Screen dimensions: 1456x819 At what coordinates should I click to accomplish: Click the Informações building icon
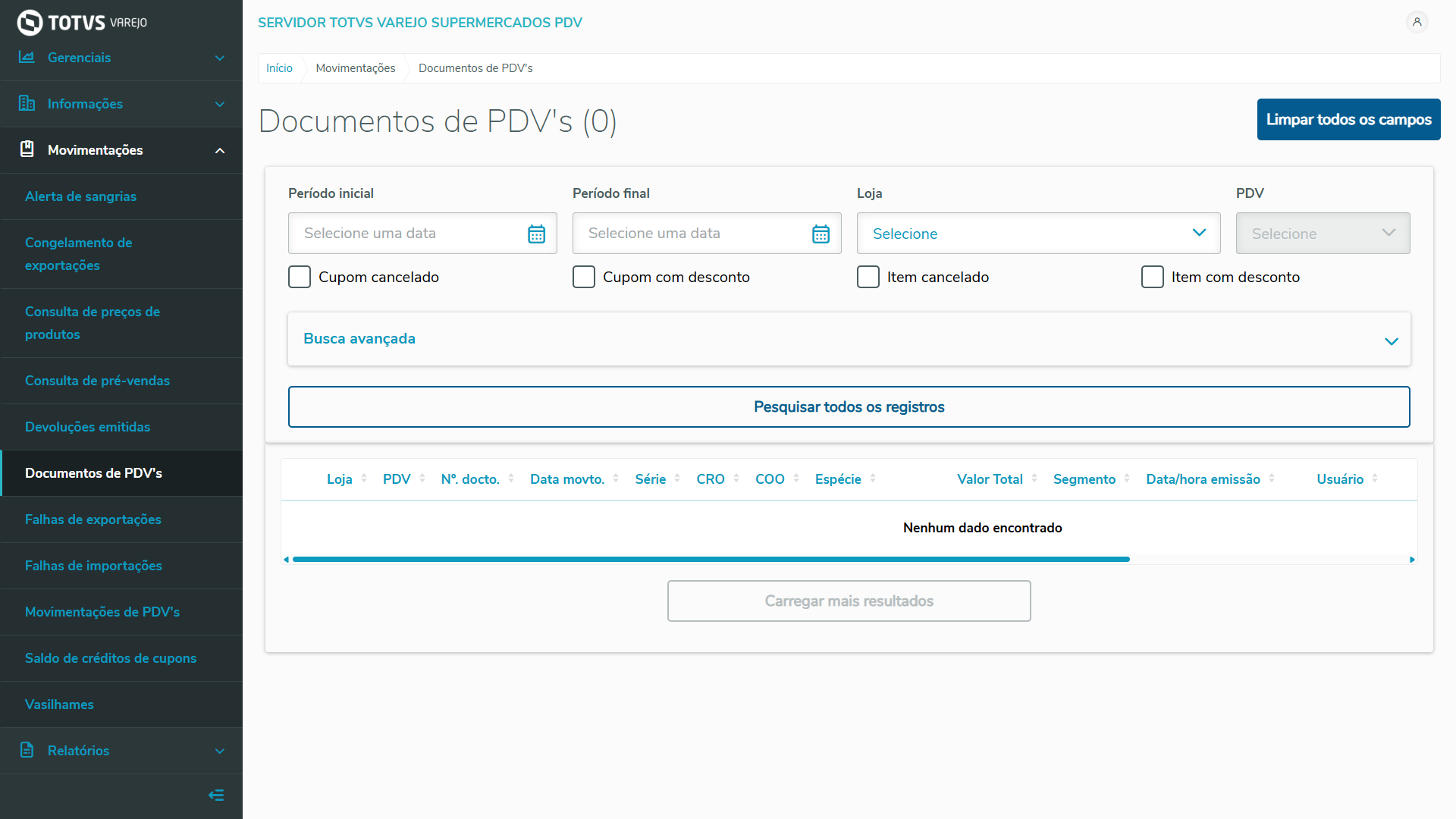[x=27, y=103]
